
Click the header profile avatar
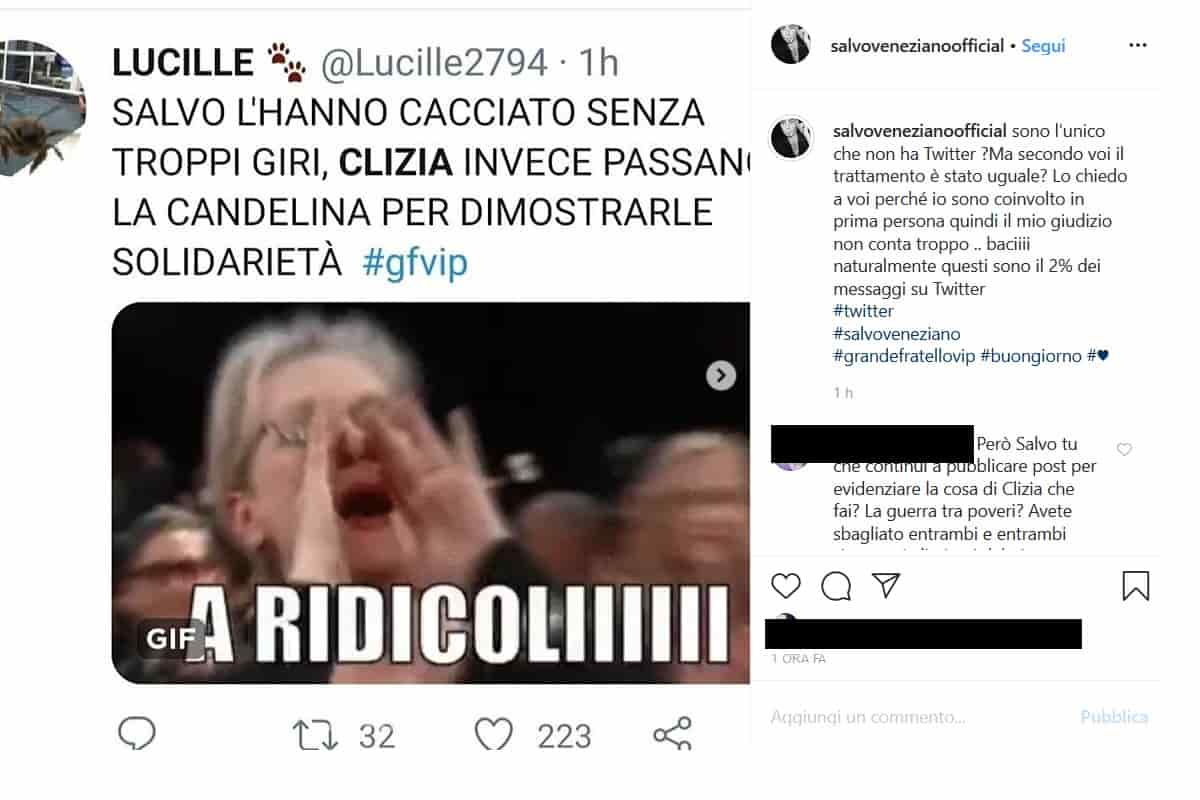[x=790, y=44]
